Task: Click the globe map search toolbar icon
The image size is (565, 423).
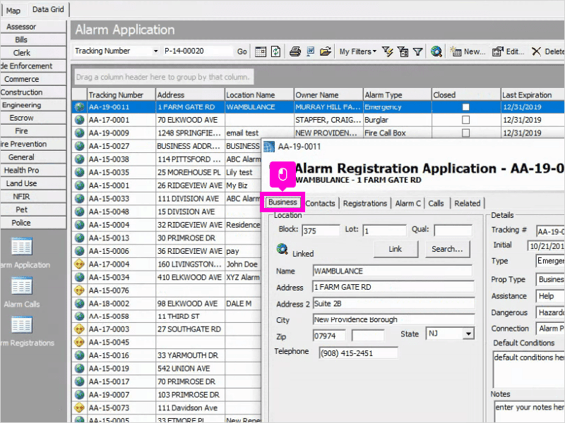Action: tap(436, 52)
